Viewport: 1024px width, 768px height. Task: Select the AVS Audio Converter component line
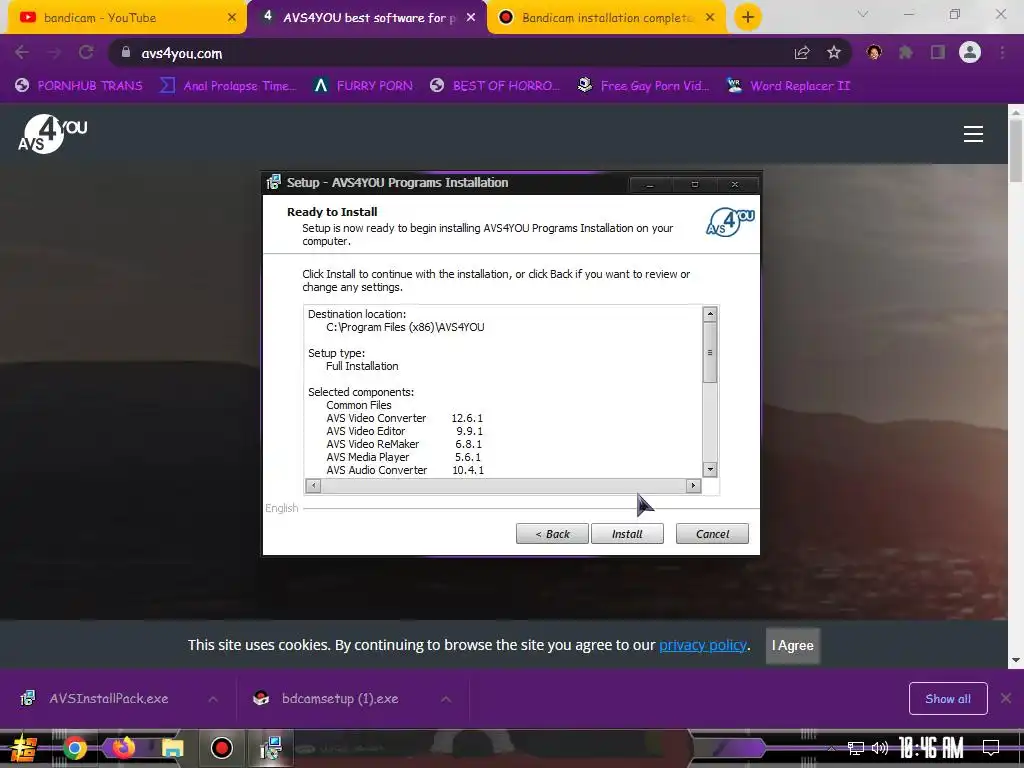(x=405, y=470)
